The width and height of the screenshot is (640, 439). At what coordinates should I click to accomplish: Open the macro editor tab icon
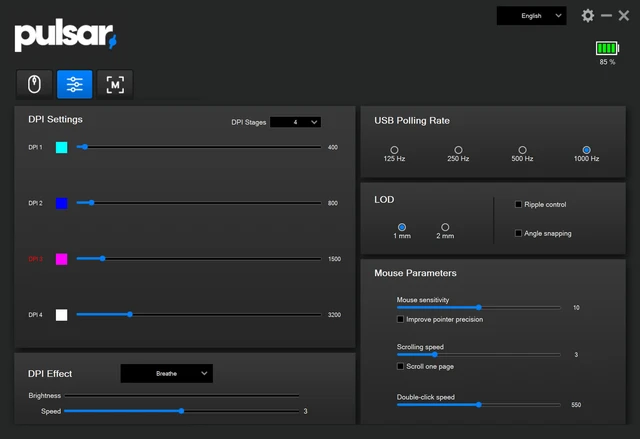(x=115, y=84)
